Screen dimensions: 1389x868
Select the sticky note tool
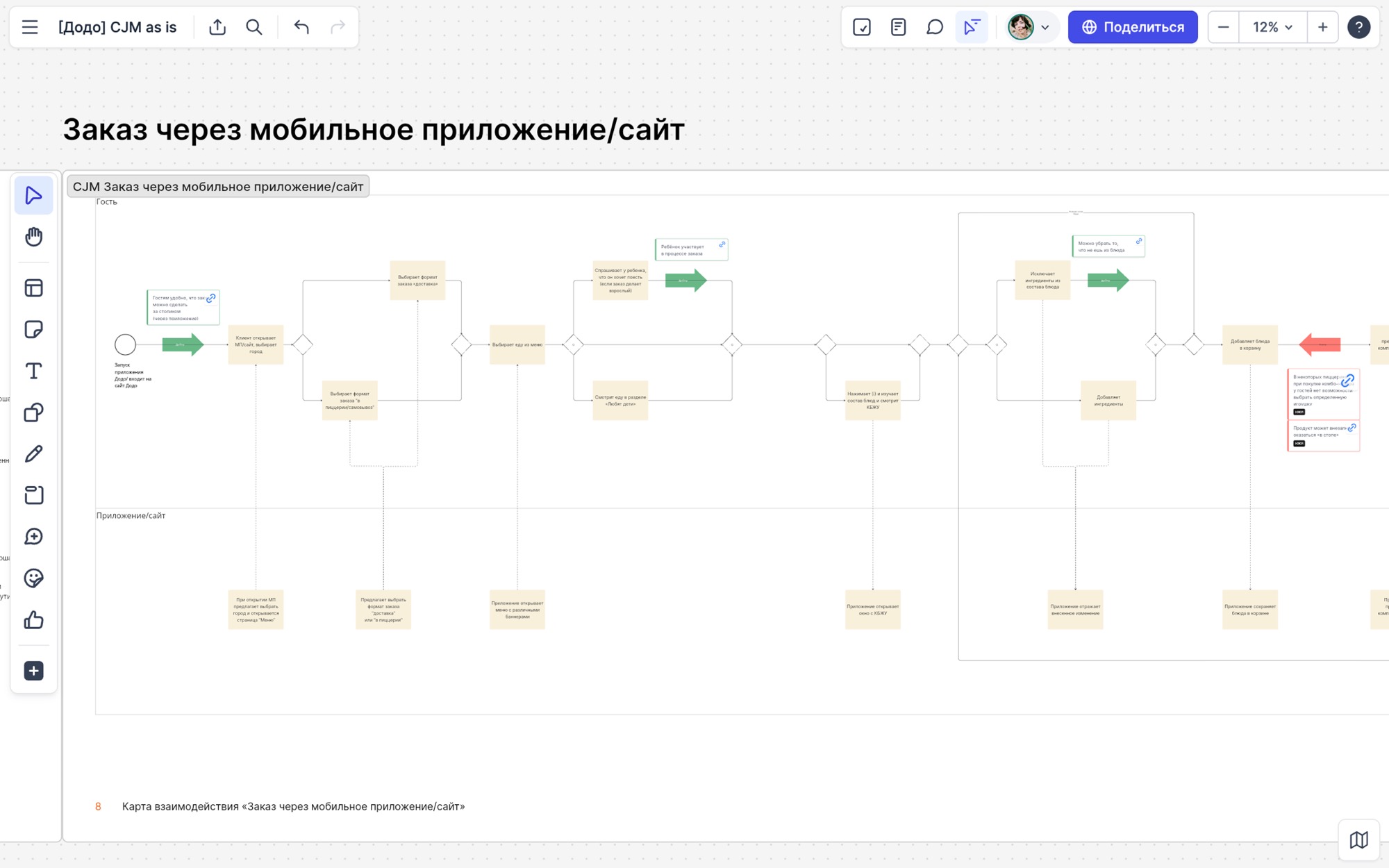(x=33, y=329)
